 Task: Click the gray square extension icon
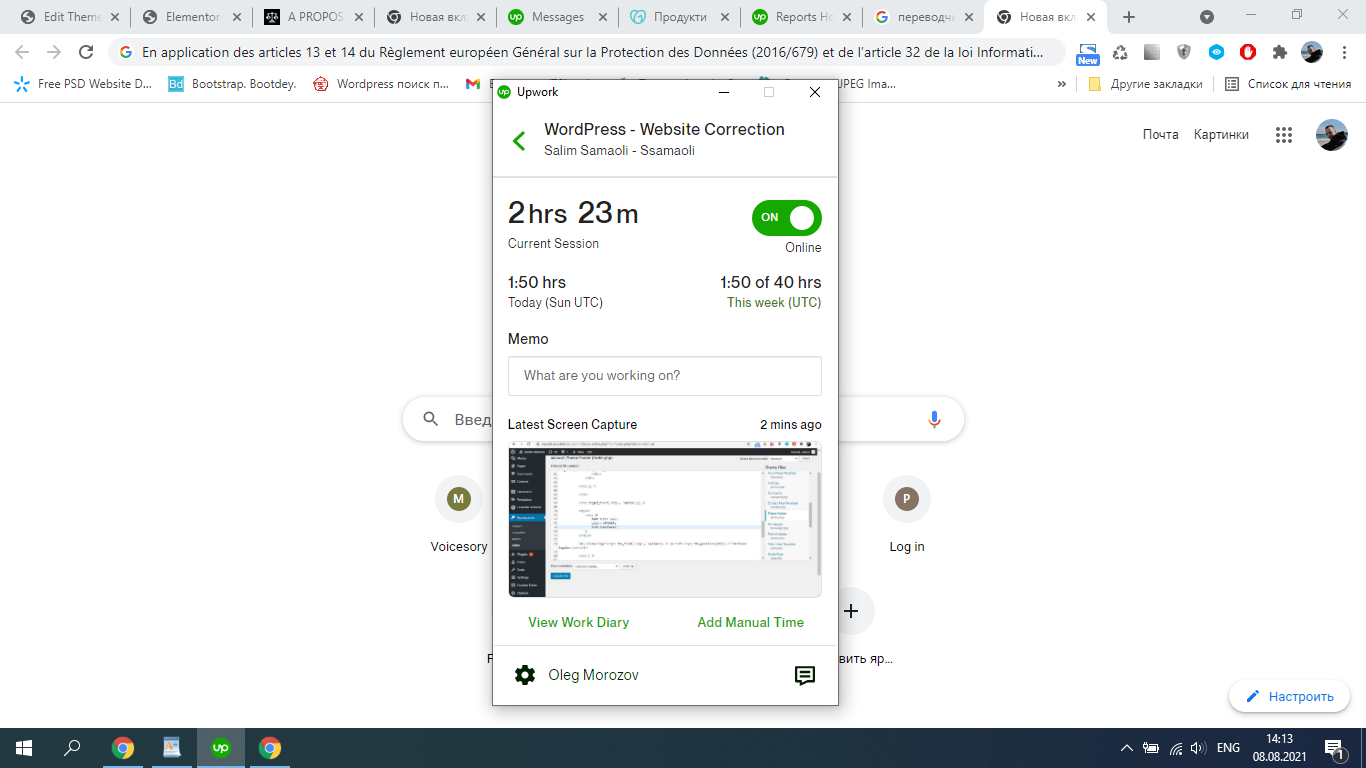tap(1152, 53)
